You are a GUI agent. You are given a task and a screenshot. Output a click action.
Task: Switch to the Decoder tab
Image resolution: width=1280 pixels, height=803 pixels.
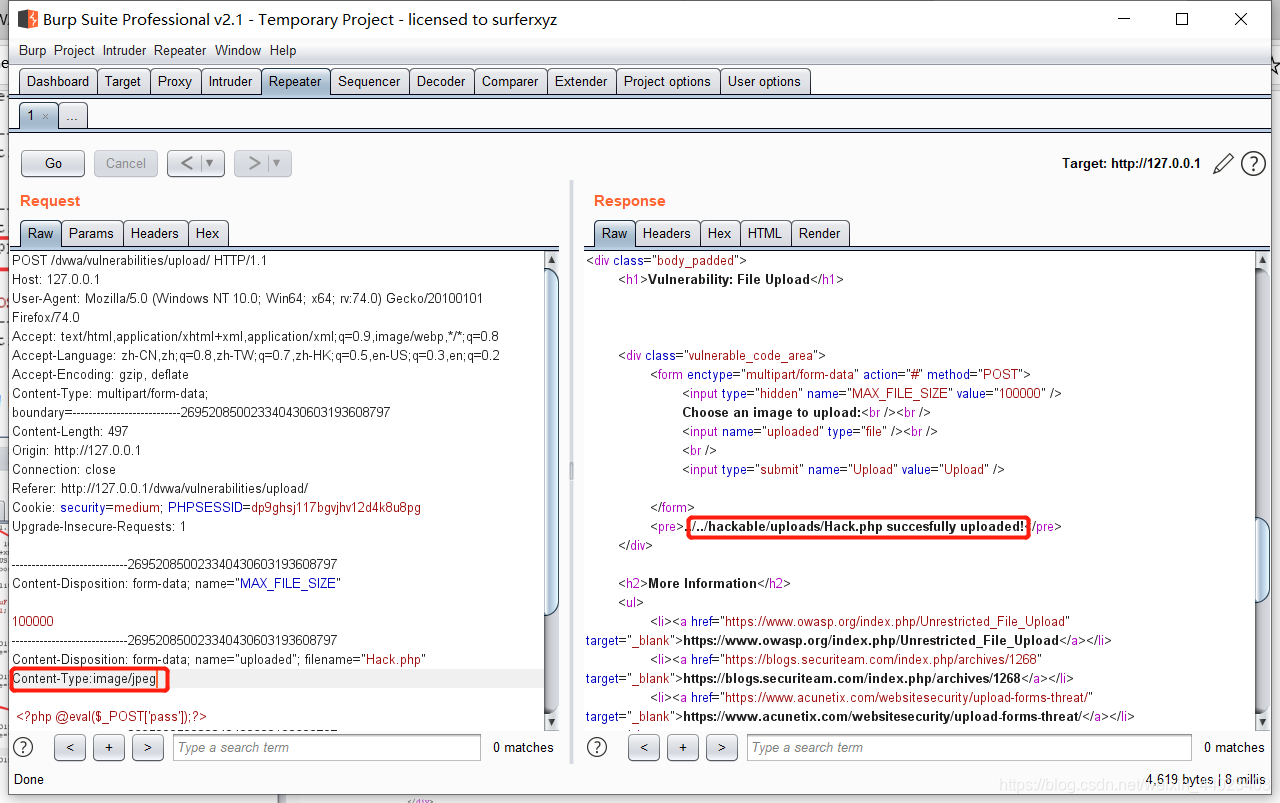click(441, 81)
